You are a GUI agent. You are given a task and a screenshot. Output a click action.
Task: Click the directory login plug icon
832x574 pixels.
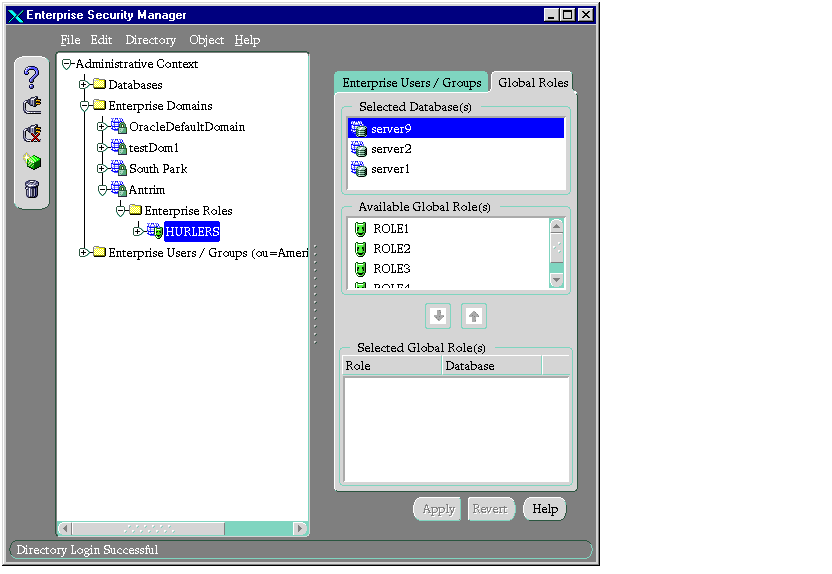32,105
